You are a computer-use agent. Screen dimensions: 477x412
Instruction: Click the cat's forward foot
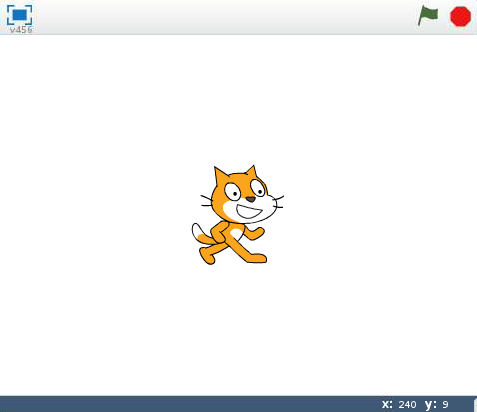[257, 258]
